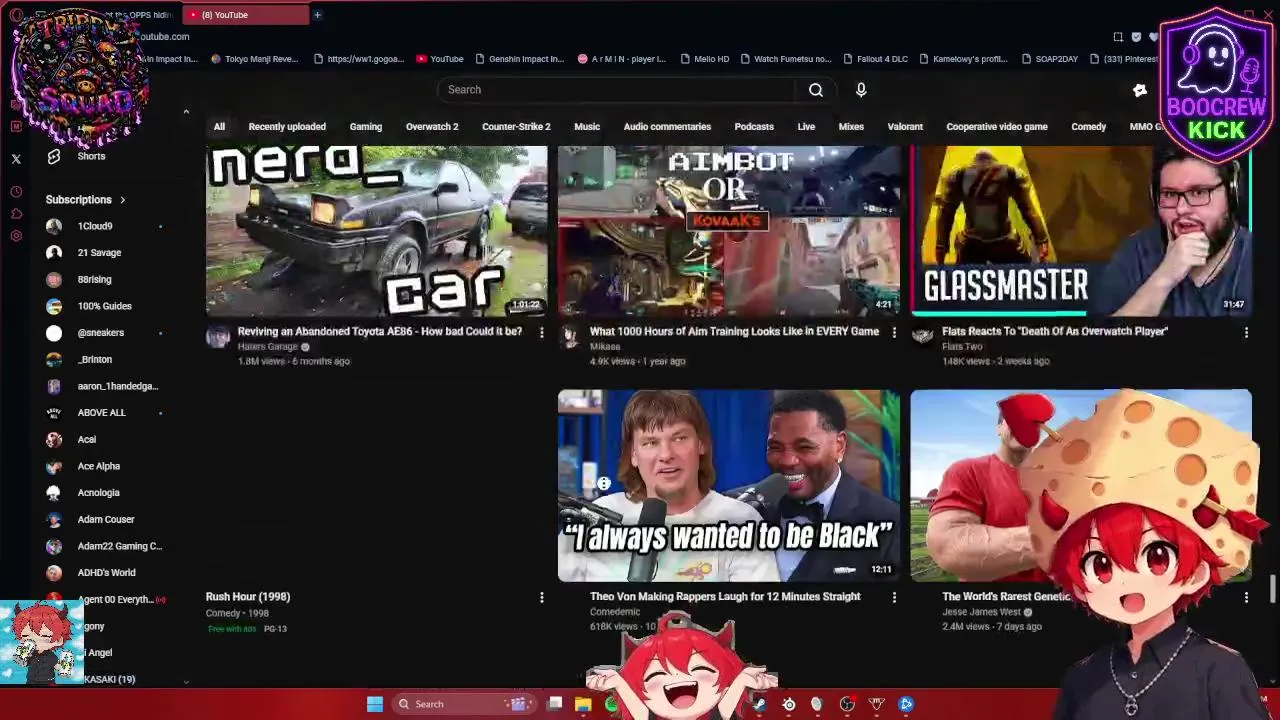Switch to the (8) YouTube browser tab
Image resolution: width=1280 pixels, height=720 pixels.
(x=246, y=15)
